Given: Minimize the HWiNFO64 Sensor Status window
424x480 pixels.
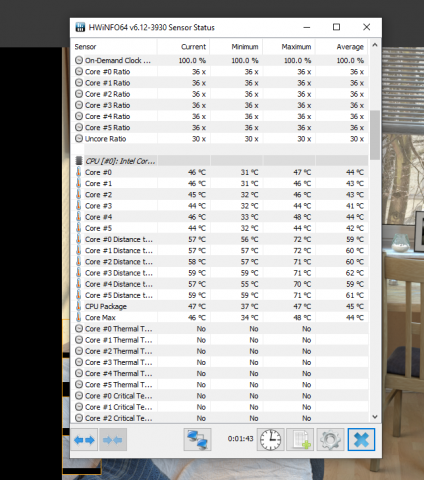Looking at the screenshot, I should [307, 27].
